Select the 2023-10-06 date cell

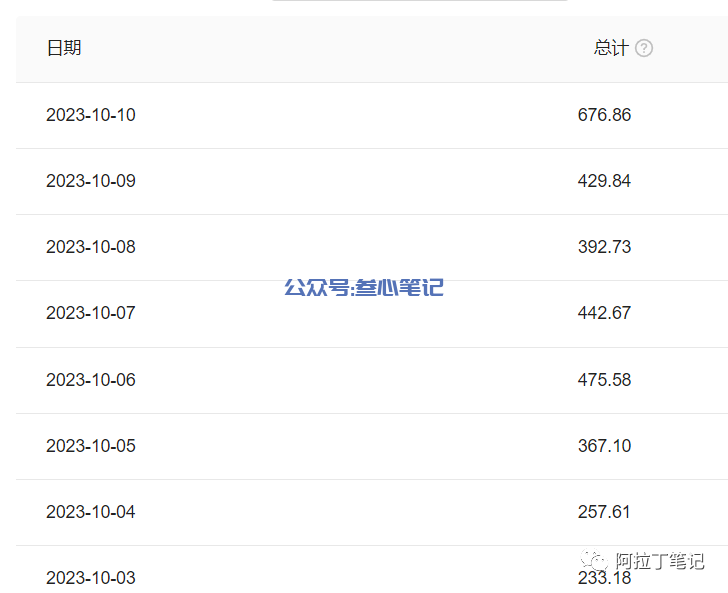91,380
